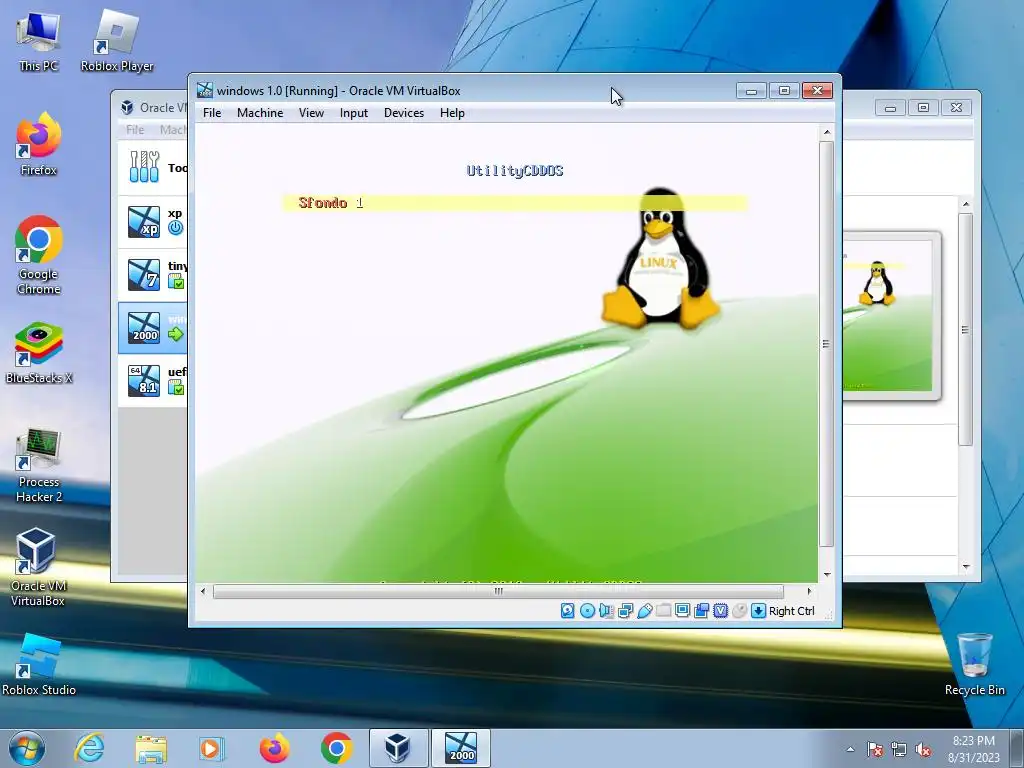Open the Oracle VM VirtualBox desktop shortcut

point(37,568)
